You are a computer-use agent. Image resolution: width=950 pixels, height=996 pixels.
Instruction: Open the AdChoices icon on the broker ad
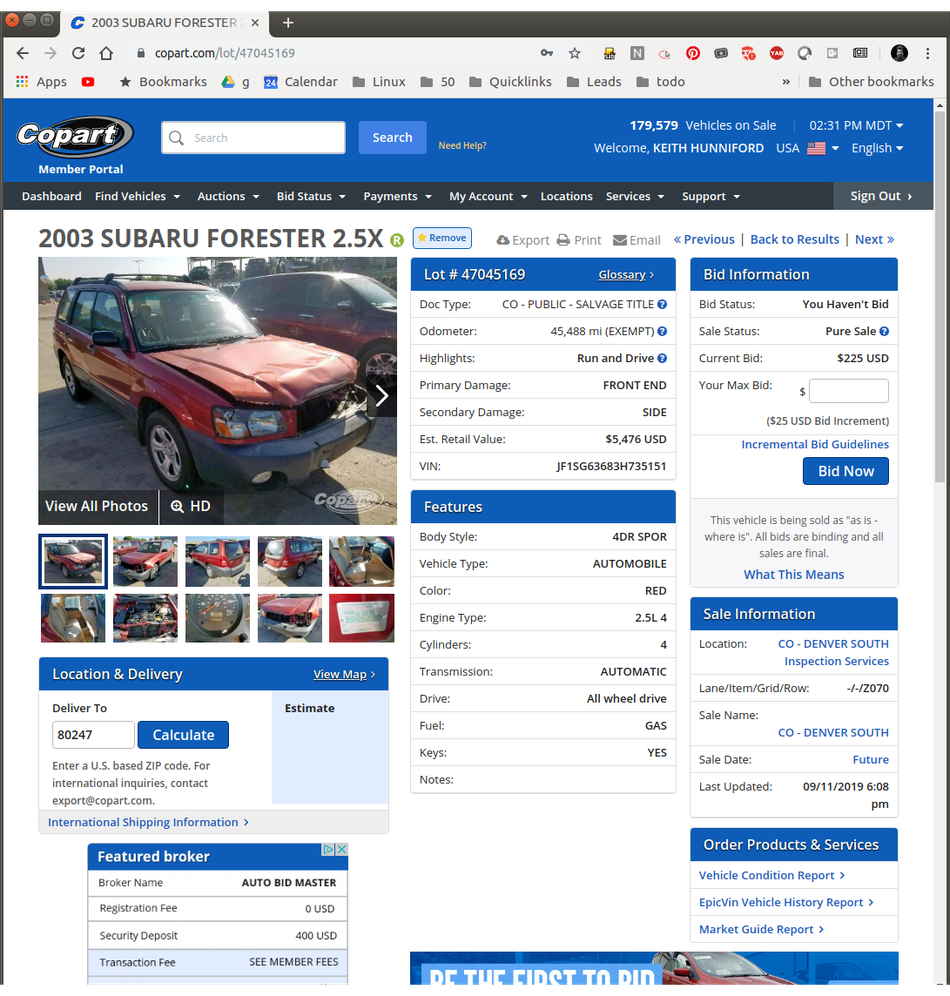328,849
